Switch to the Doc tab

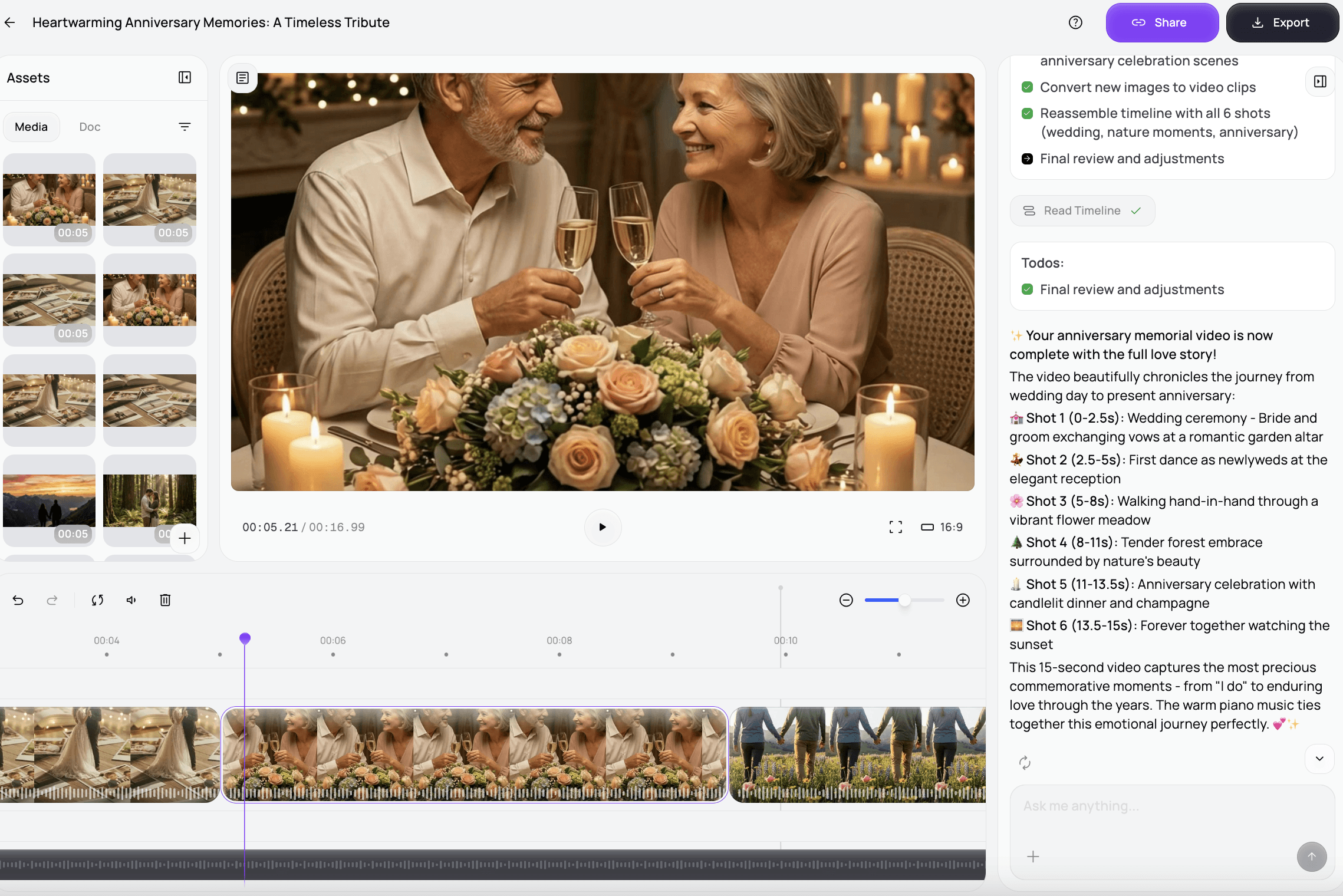pyautogui.click(x=90, y=127)
